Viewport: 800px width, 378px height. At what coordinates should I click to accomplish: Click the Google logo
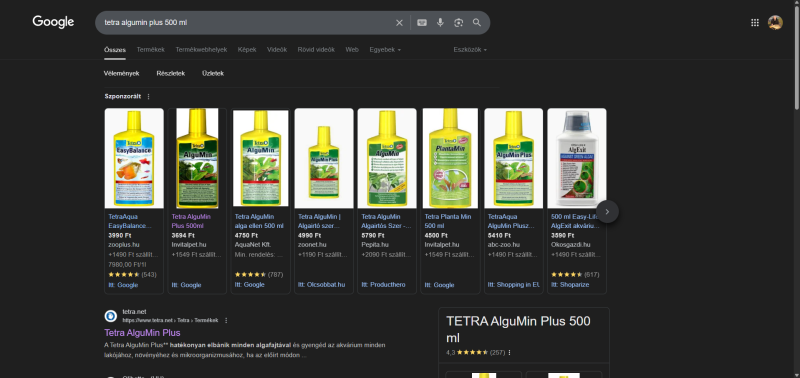(53, 22)
